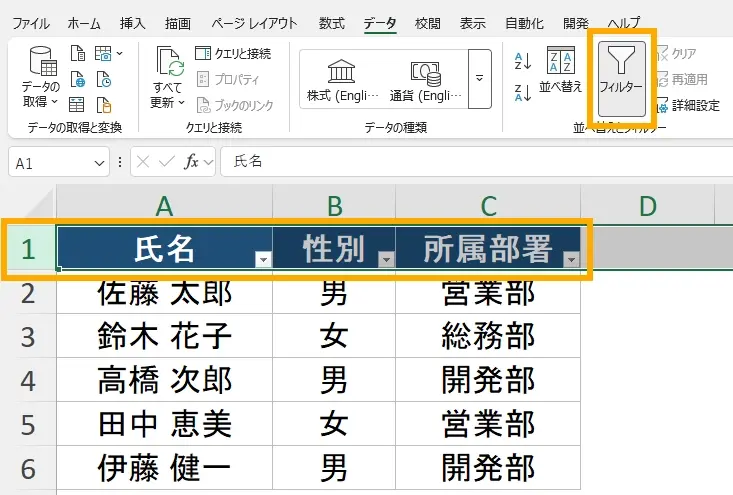Toggle the フィルター funnel button
The height and width of the screenshot is (495, 733).
coord(621,78)
